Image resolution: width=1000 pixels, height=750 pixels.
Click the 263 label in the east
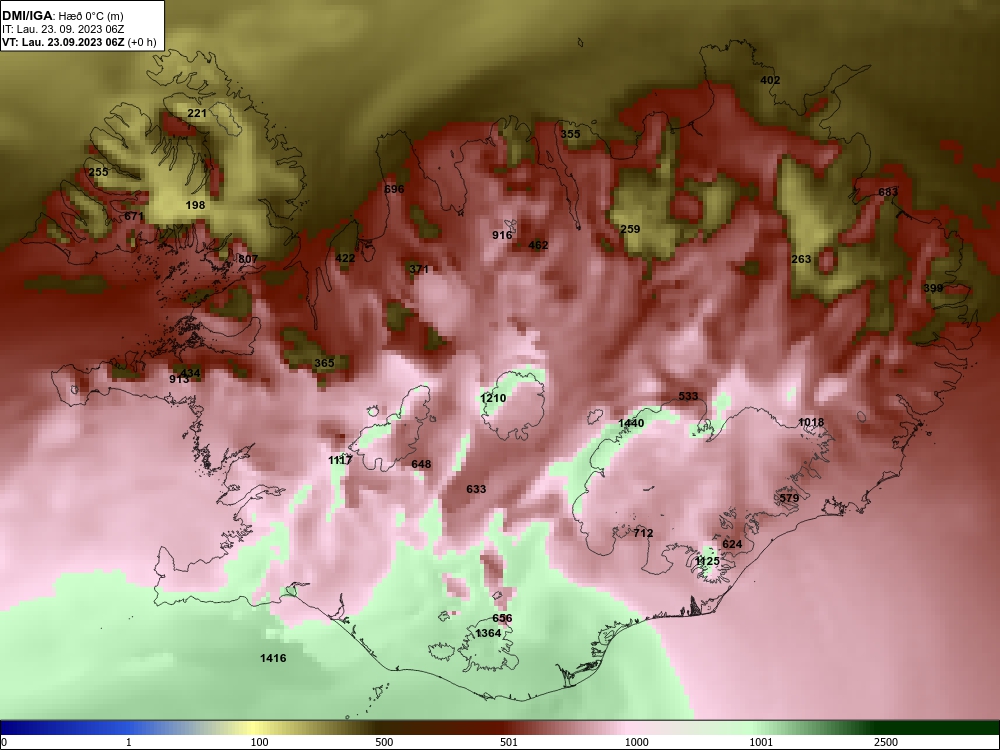tap(801, 259)
